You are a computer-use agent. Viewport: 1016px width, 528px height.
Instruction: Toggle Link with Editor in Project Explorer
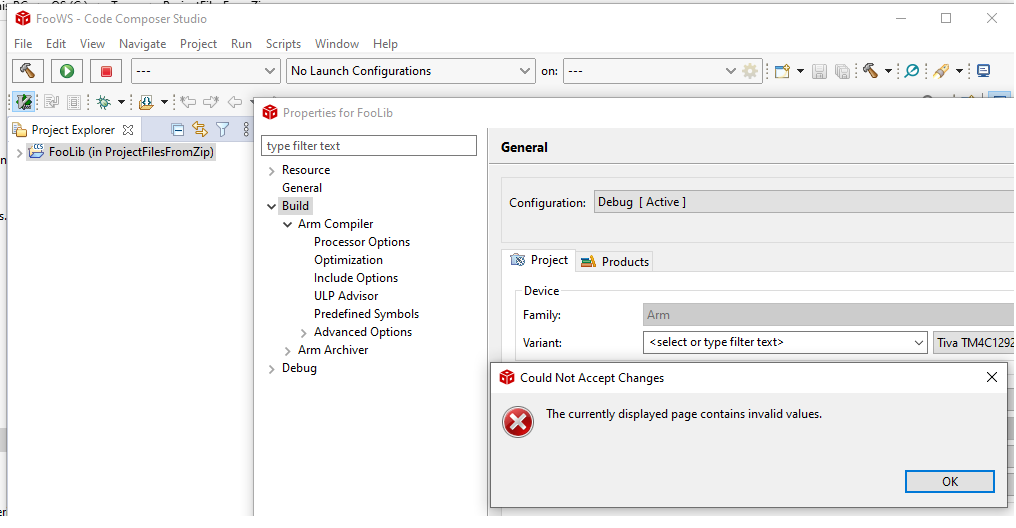pos(200,129)
